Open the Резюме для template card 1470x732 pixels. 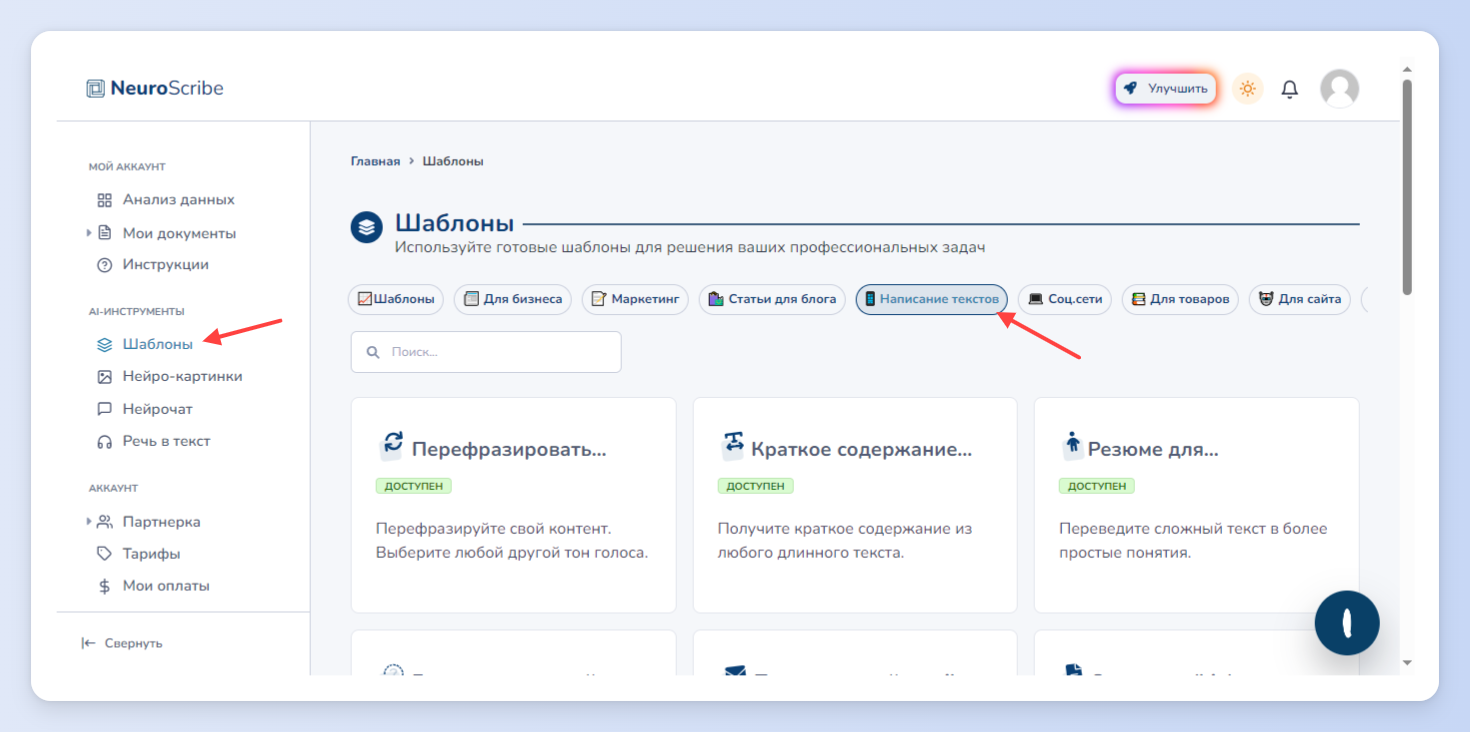point(1196,505)
